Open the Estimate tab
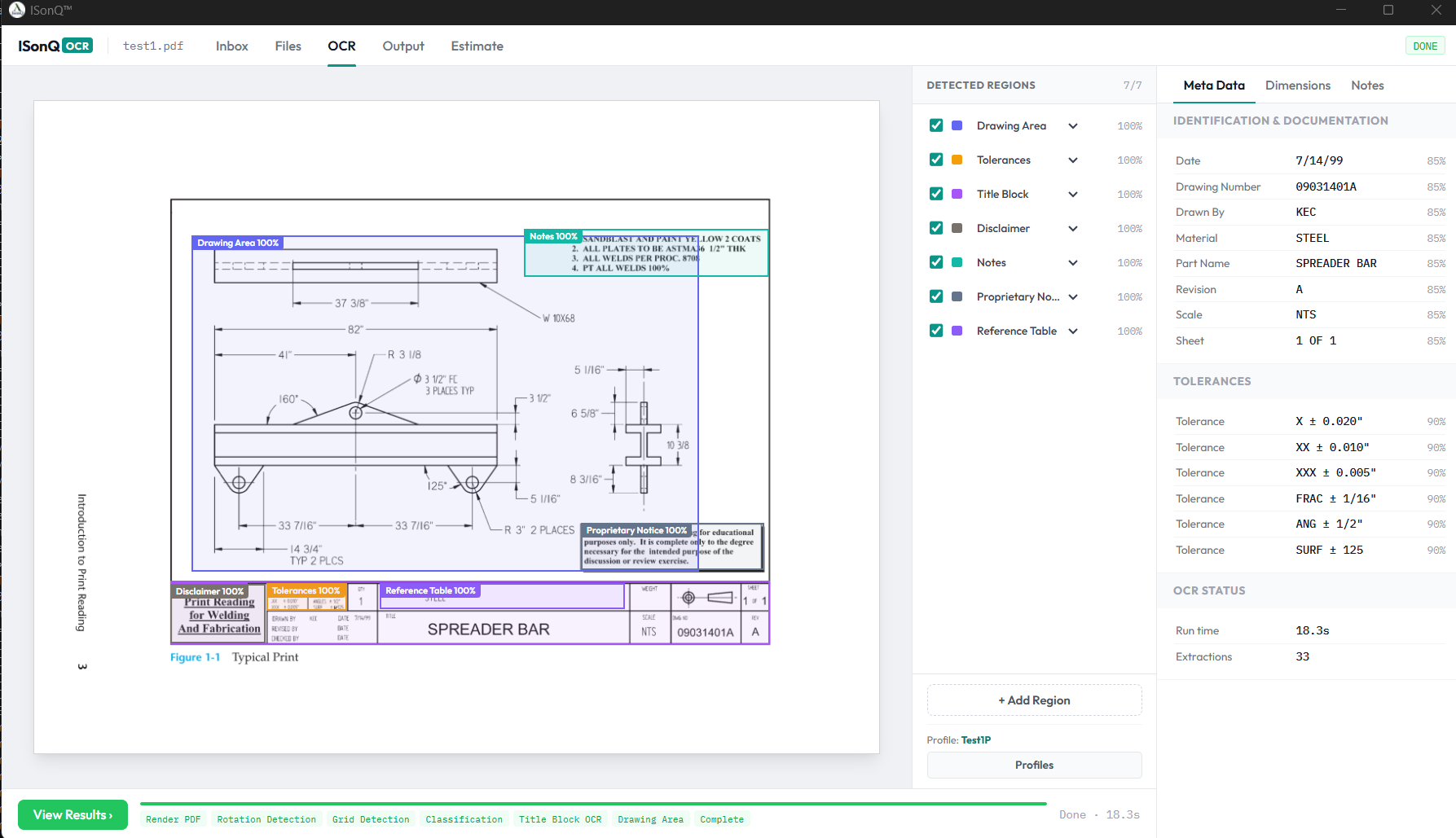This screenshot has width=1456, height=838. (477, 46)
